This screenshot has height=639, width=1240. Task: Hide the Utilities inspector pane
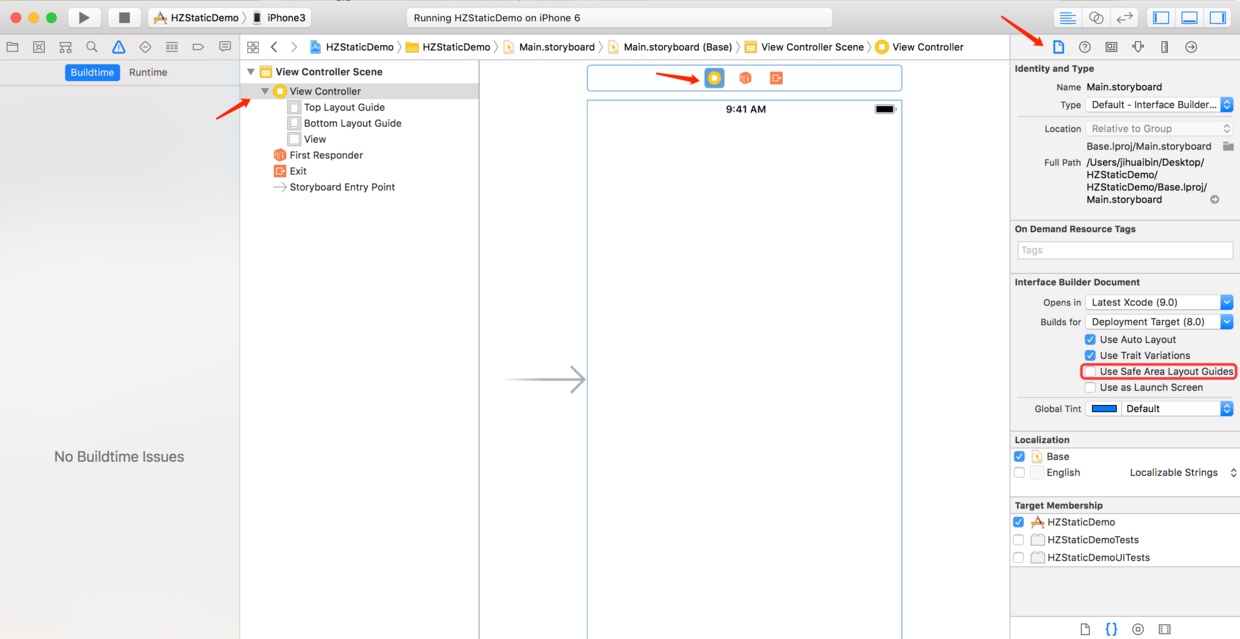[x=1218, y=17]
